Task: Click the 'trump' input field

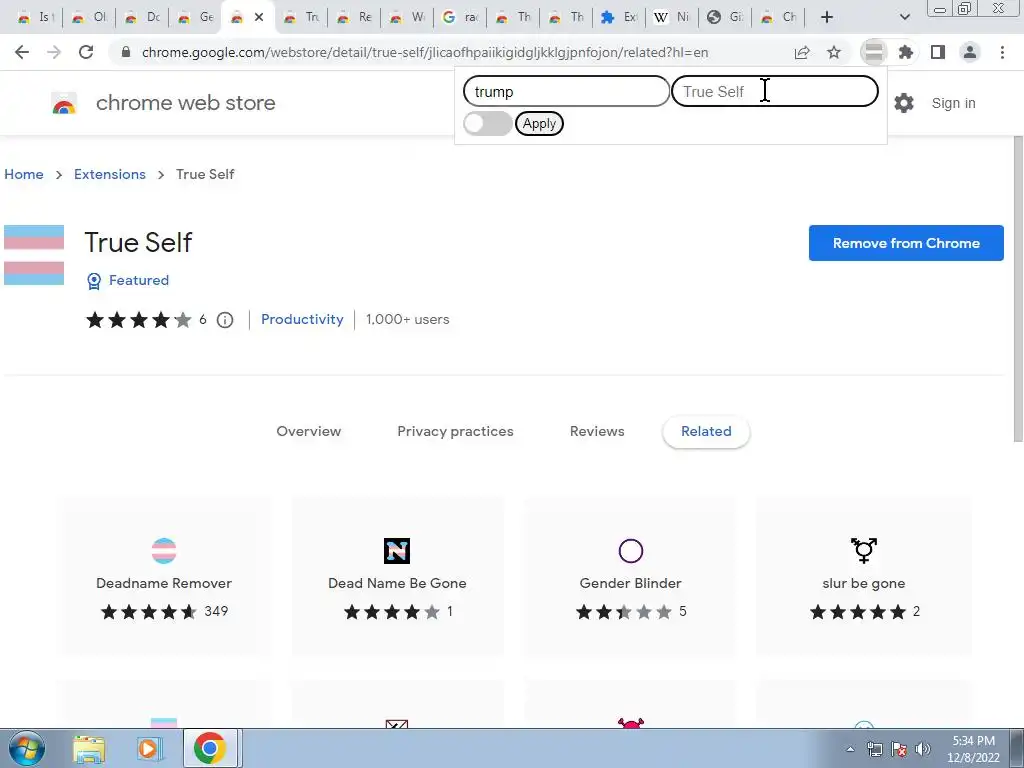Action: [x=566, y=91]
